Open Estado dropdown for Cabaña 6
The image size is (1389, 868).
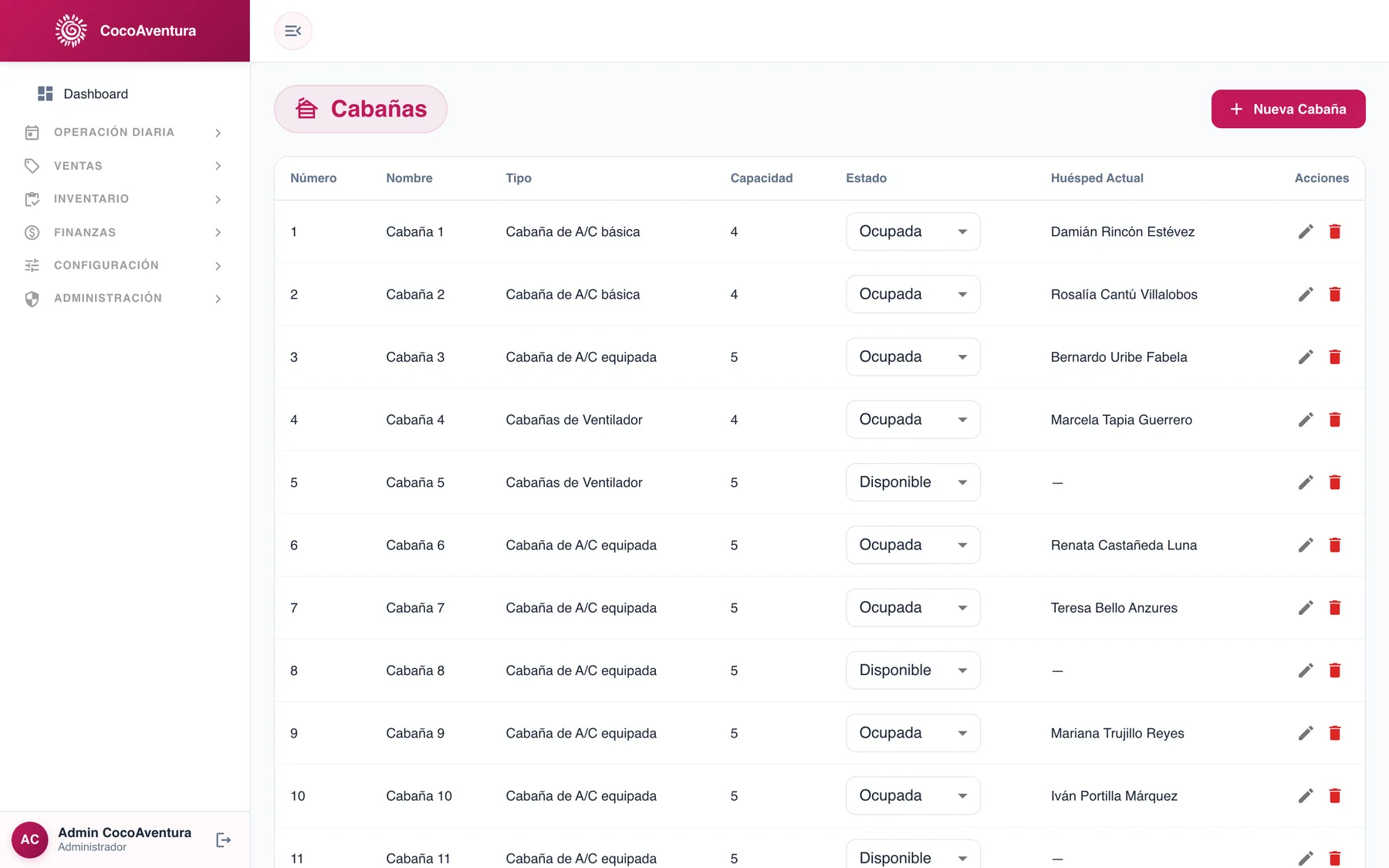pyautogui.click(x=913, y=545)
